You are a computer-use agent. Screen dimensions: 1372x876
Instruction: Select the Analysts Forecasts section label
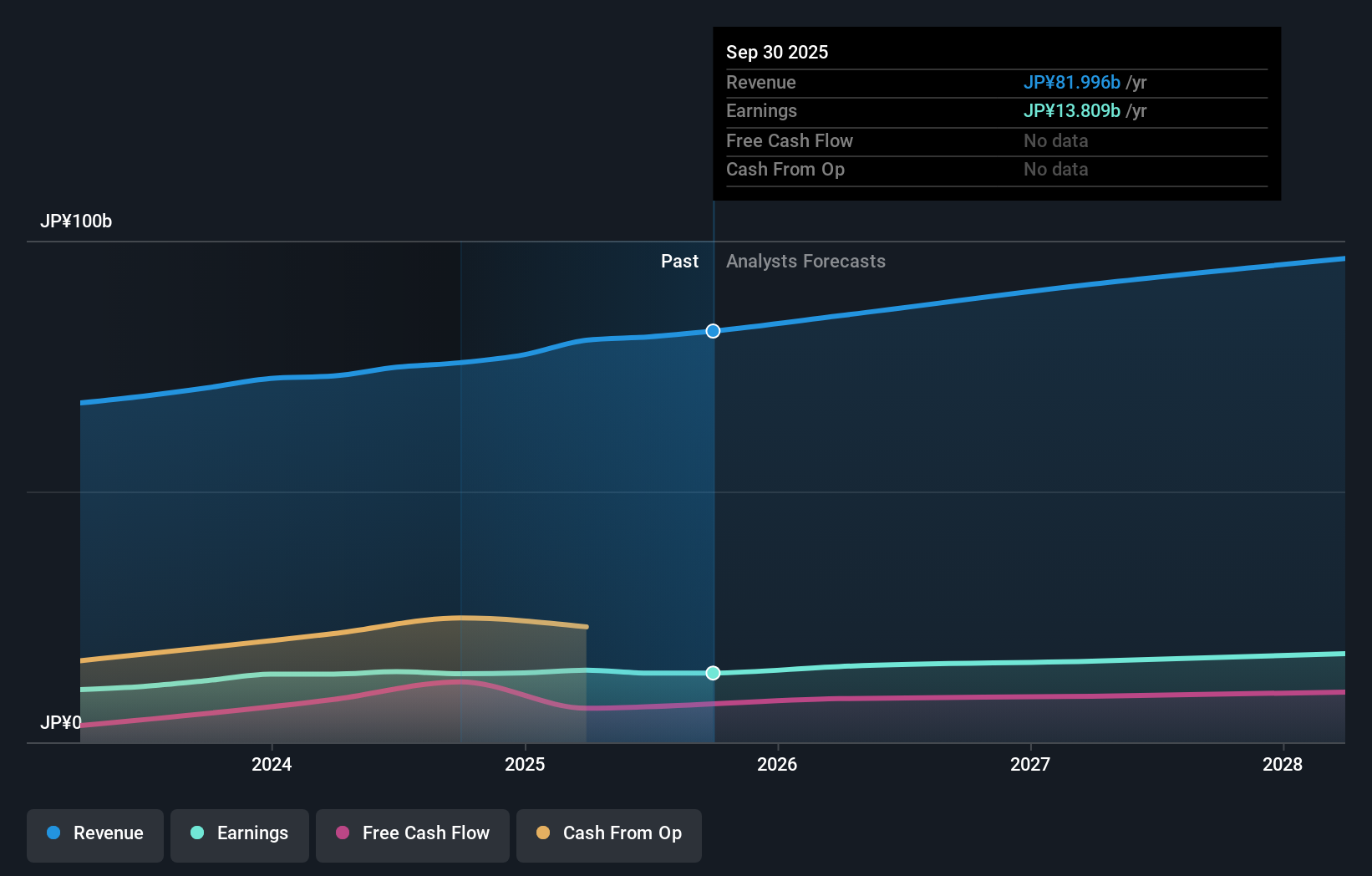pos(805,261)
